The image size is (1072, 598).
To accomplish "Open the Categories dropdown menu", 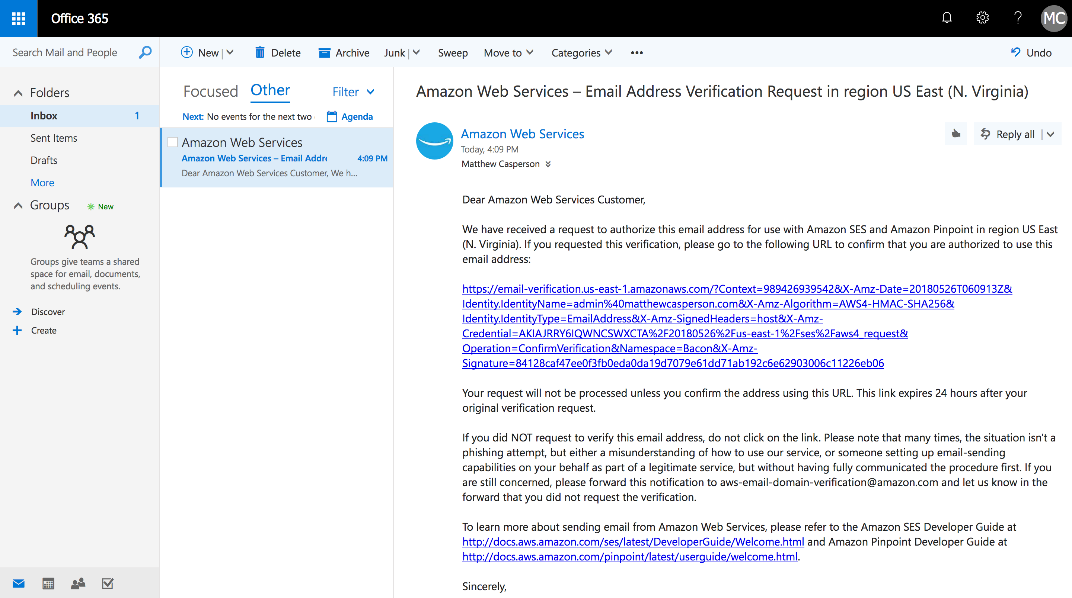I will coord(582,53).
